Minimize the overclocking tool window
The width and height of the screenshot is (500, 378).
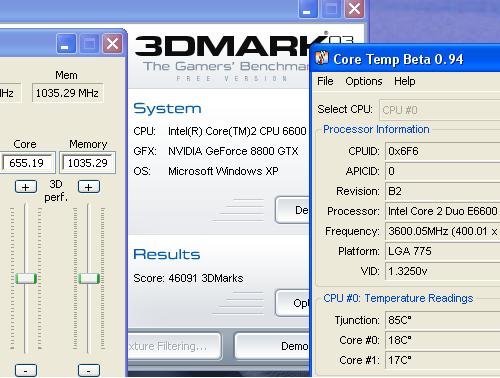(x=66, y=44)
